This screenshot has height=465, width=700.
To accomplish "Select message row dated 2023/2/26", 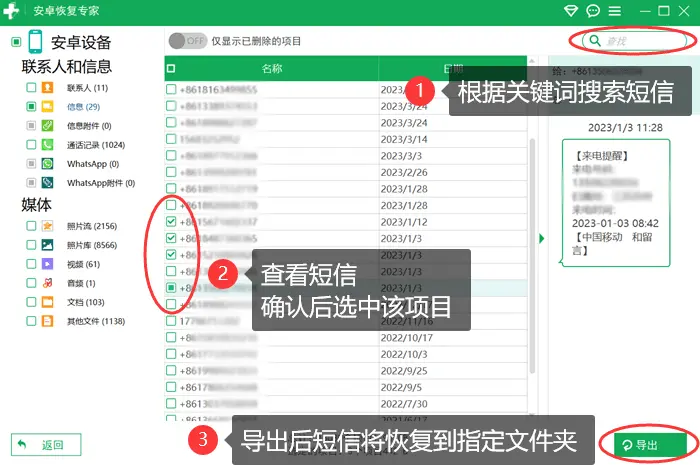I will (x=346, y=172).
